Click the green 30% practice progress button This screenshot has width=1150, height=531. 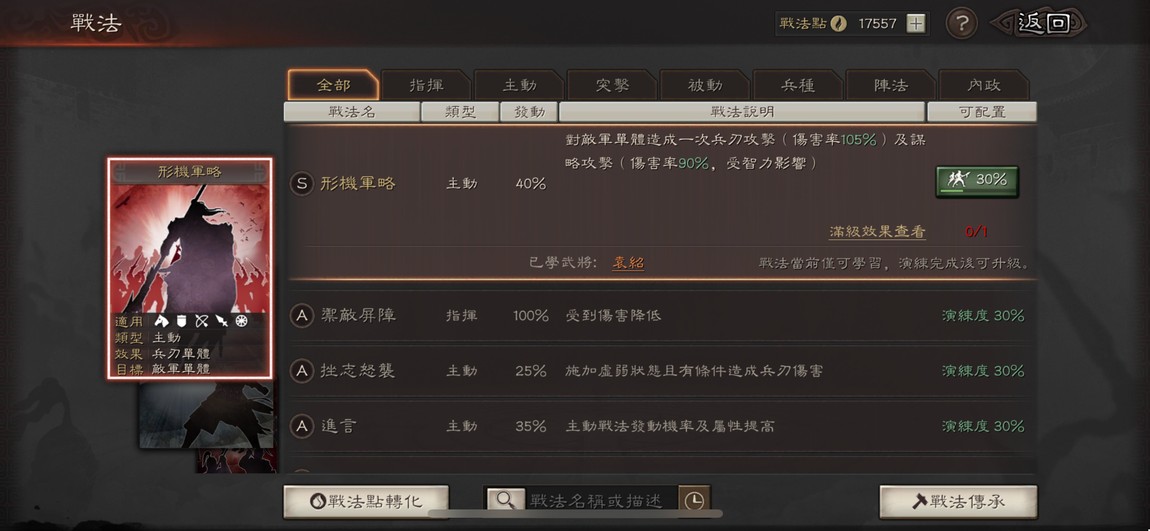[977, 180]
